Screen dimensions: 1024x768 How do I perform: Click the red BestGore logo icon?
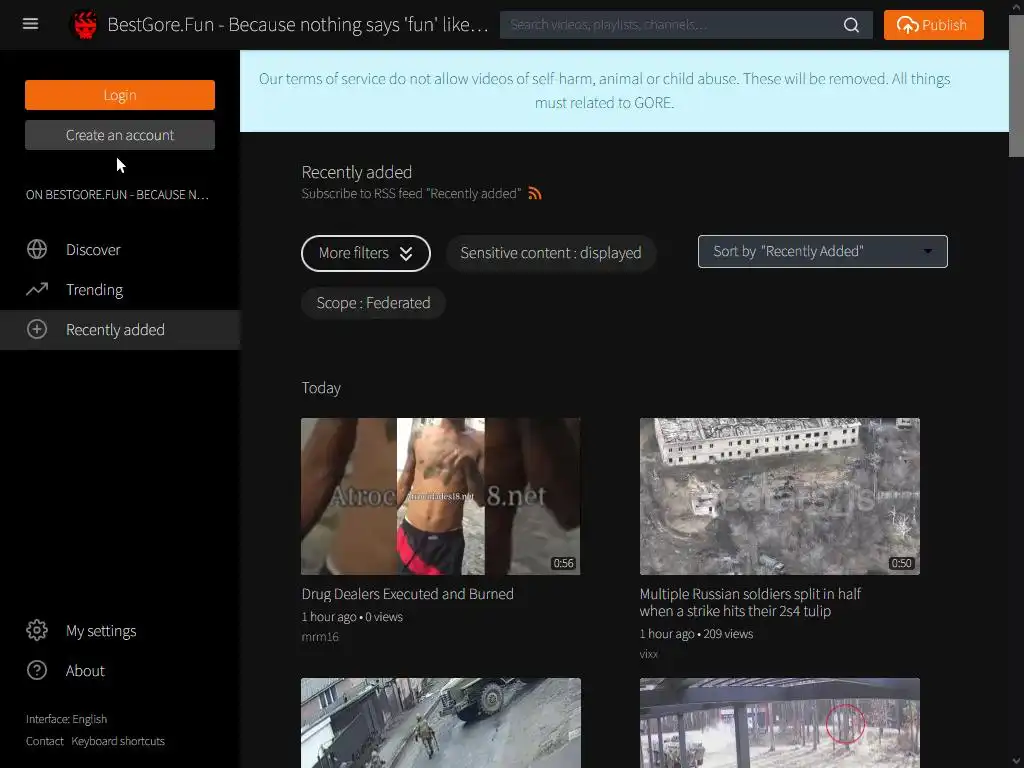[x=84, y=25]
